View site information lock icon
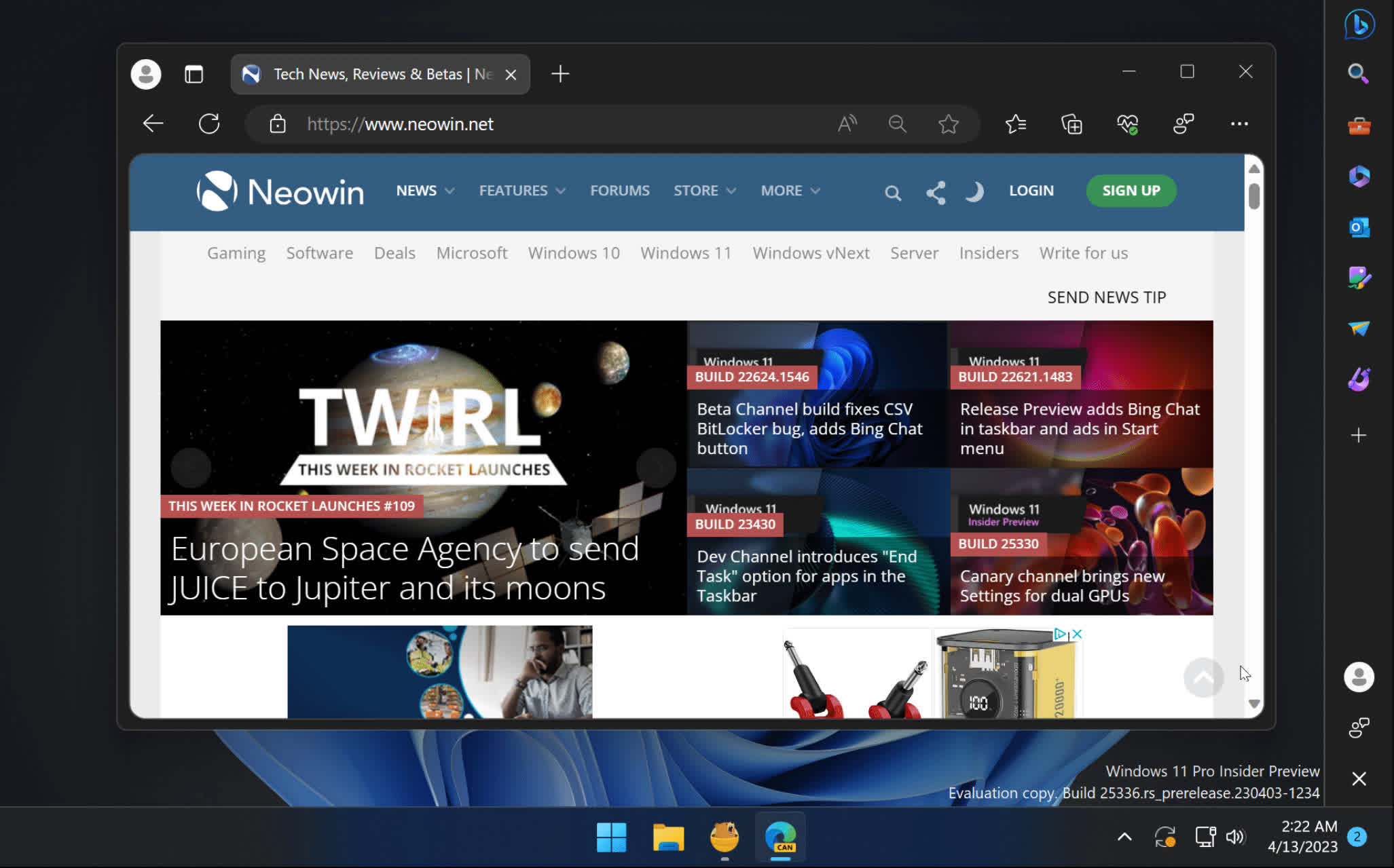The image size is (1394, 868). [278, 124]
